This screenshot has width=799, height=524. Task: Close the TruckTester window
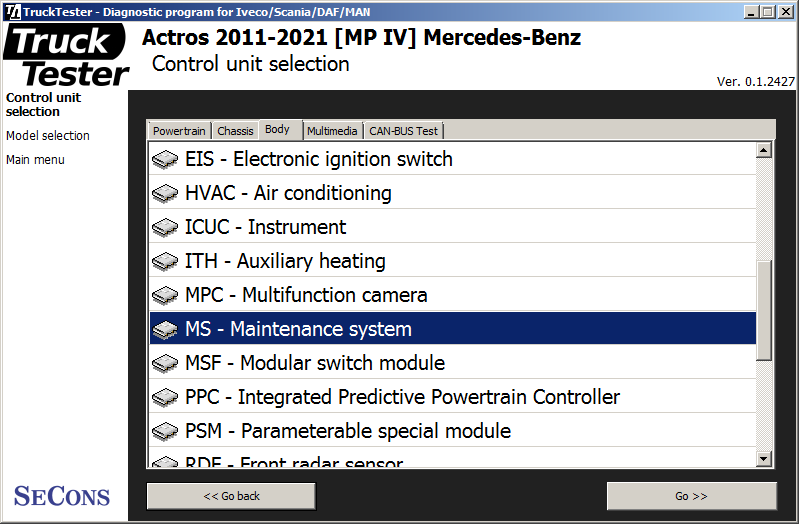coord(786,11)
